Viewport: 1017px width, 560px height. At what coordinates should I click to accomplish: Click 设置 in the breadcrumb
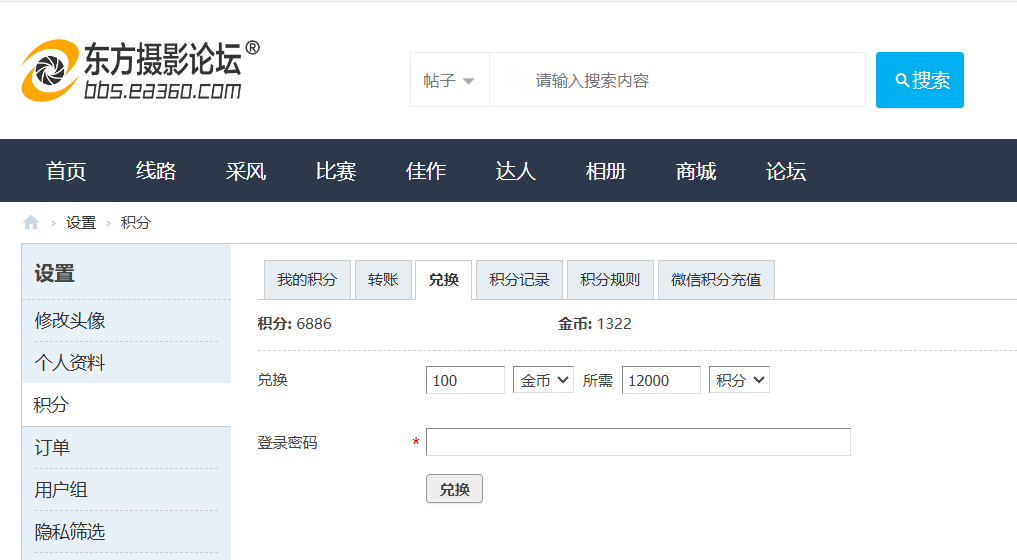click(x=81, y=223)
